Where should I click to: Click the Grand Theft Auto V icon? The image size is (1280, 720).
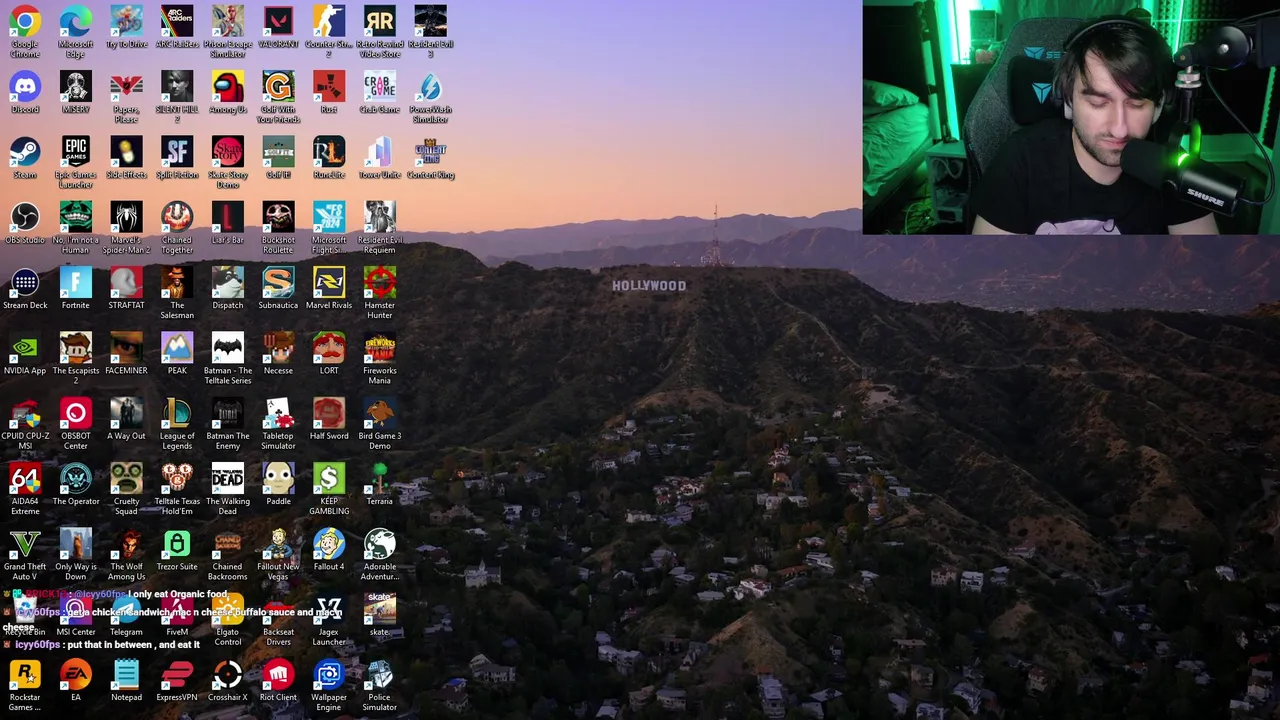[x=25, y=544]
